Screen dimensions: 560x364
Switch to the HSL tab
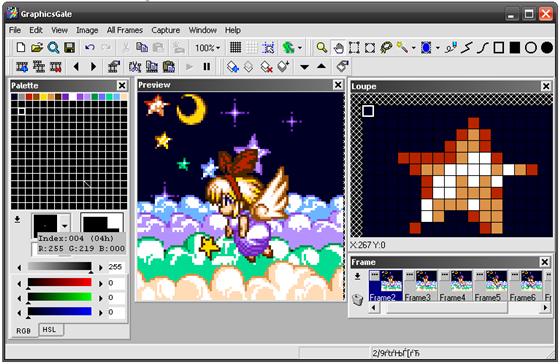[x=50, y=330]
